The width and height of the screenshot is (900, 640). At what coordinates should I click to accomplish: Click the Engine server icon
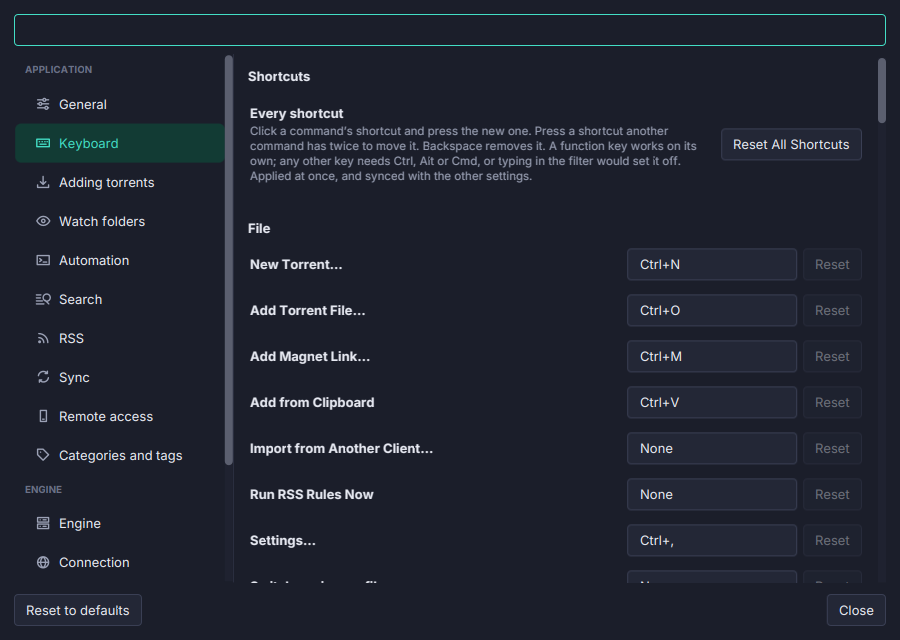coord(43,523)
